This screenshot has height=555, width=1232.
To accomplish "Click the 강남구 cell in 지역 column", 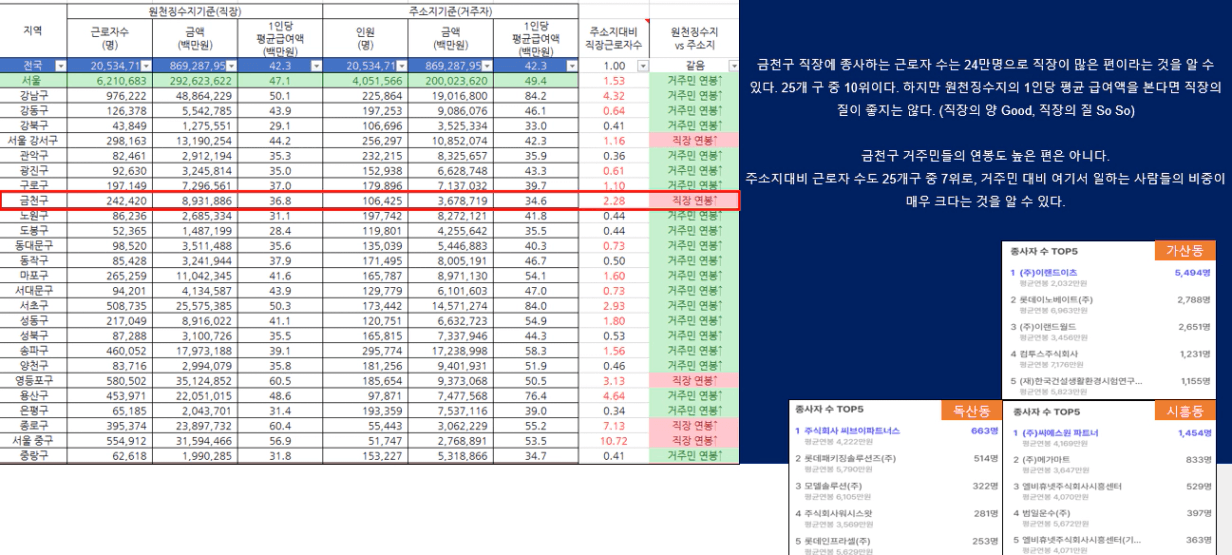I will tap(33, 94).
